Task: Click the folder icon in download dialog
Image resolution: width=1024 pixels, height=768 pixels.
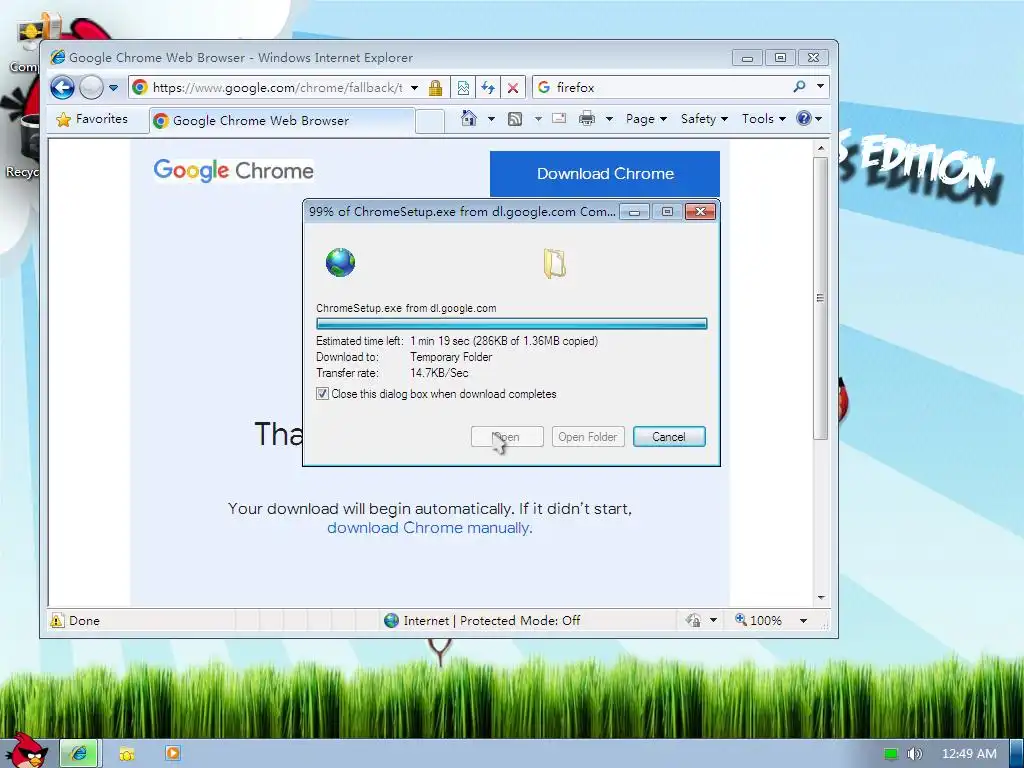Action: (x=554, y=264)
